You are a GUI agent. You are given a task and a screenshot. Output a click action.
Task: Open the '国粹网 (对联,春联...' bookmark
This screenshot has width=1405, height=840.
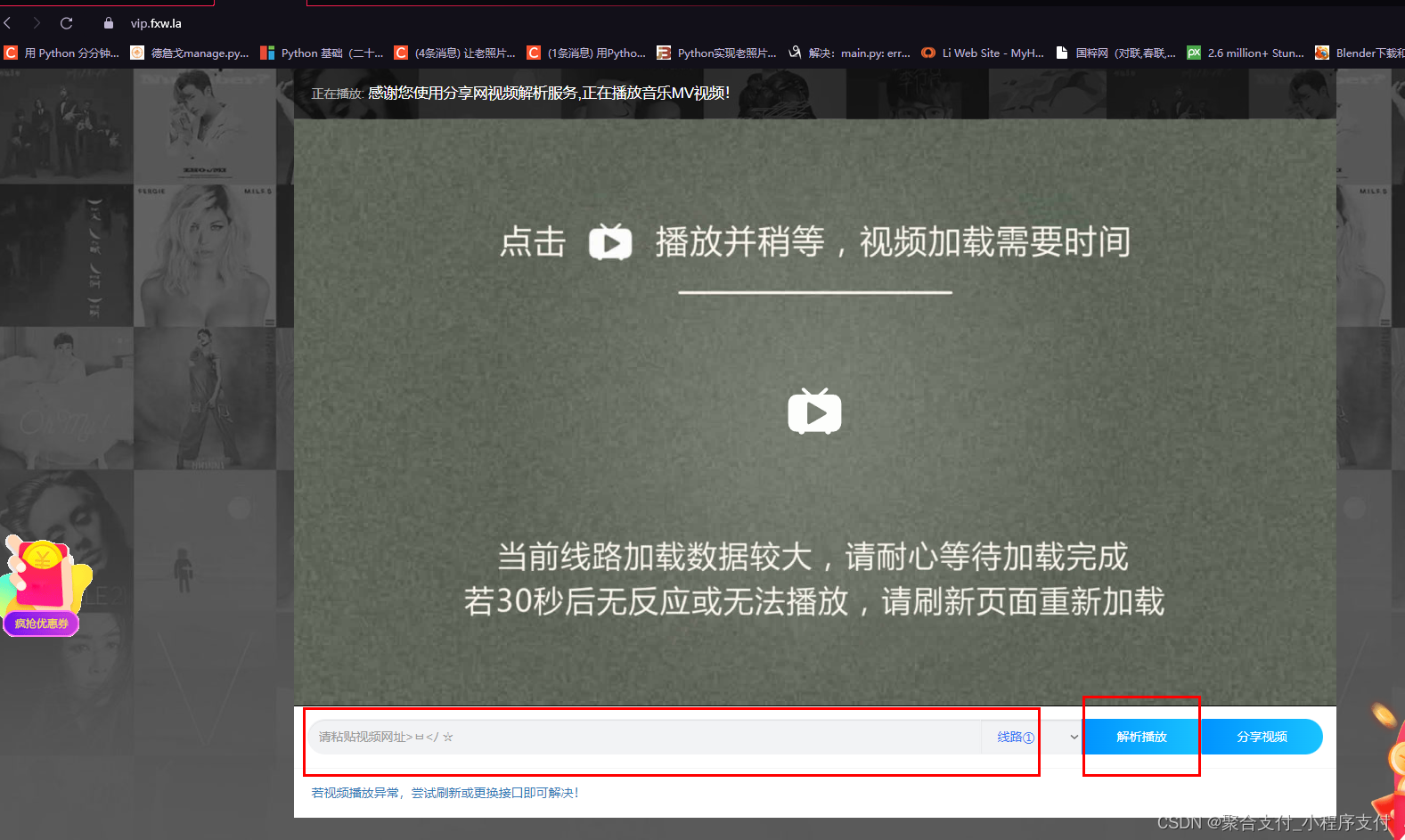[x=1115, y=53]
